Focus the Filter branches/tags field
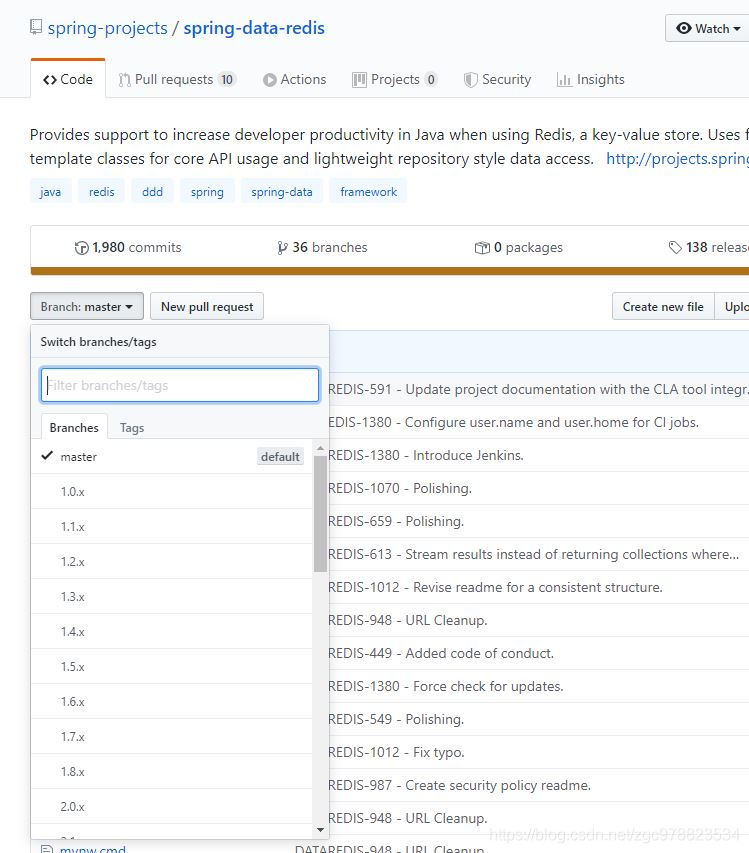This screenshot has height=853, width=749. coord(180,385)
